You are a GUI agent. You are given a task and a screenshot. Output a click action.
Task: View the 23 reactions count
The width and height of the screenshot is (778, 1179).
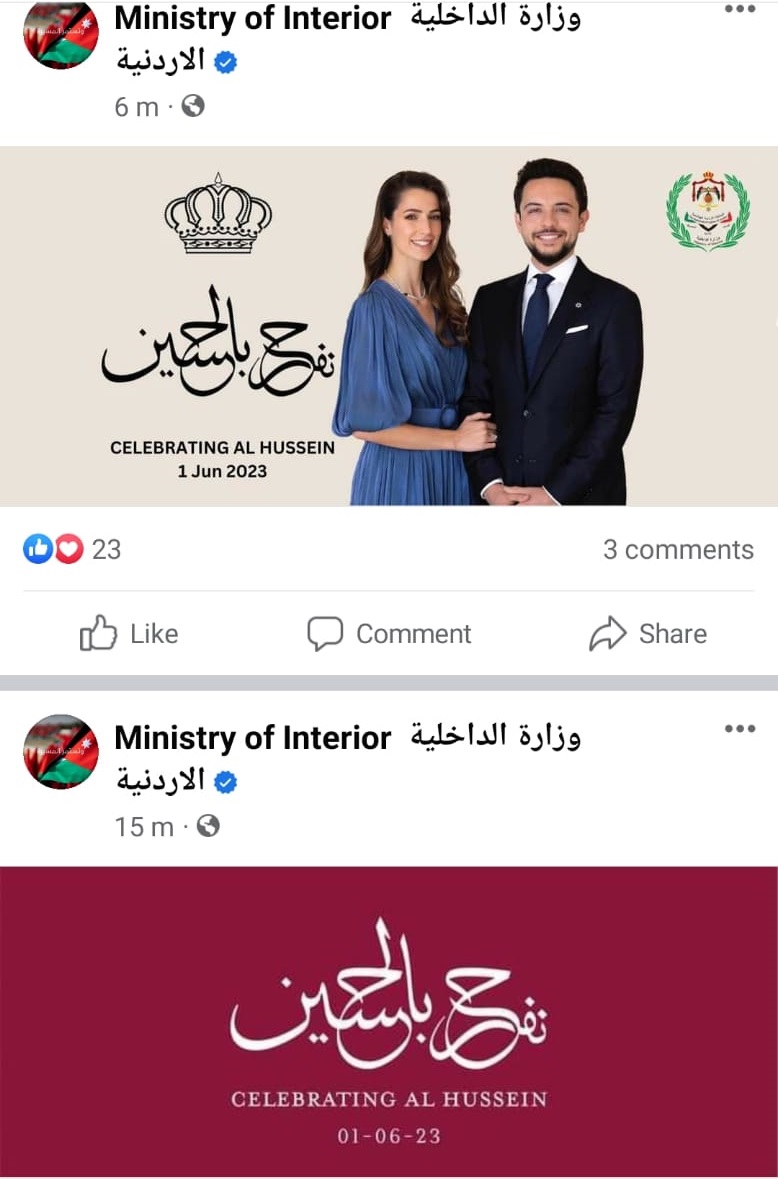click(106, 550)
